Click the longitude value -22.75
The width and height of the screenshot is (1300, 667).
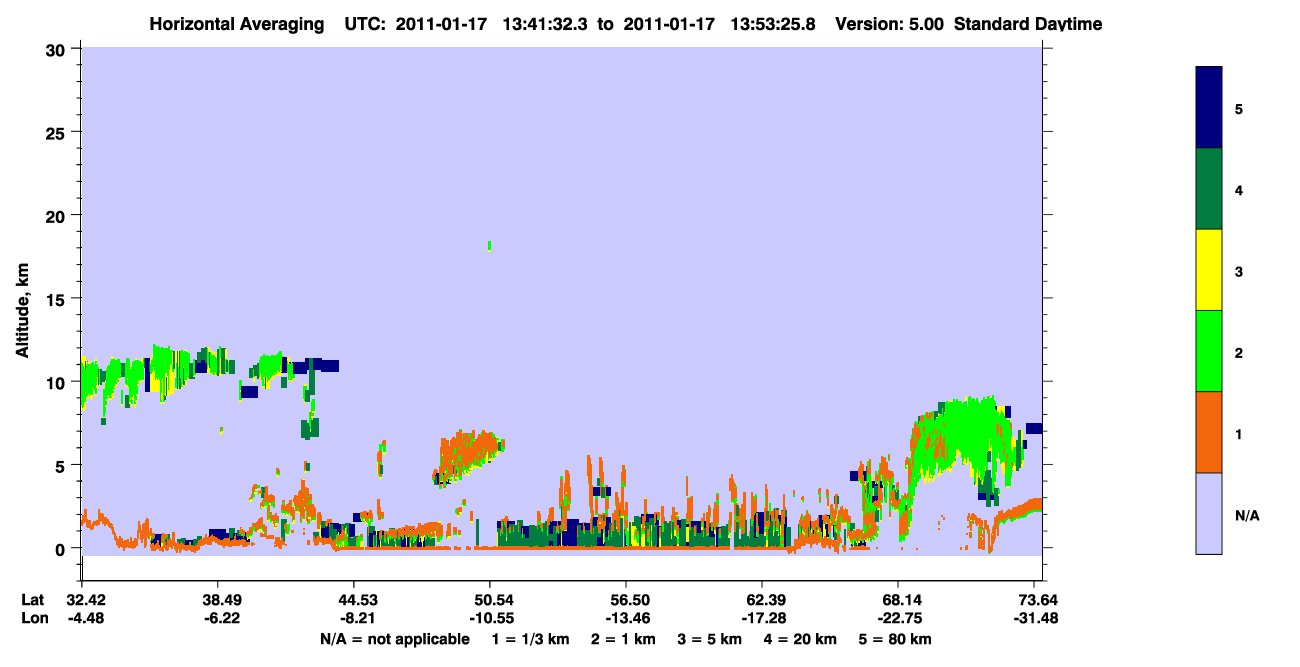898,618
